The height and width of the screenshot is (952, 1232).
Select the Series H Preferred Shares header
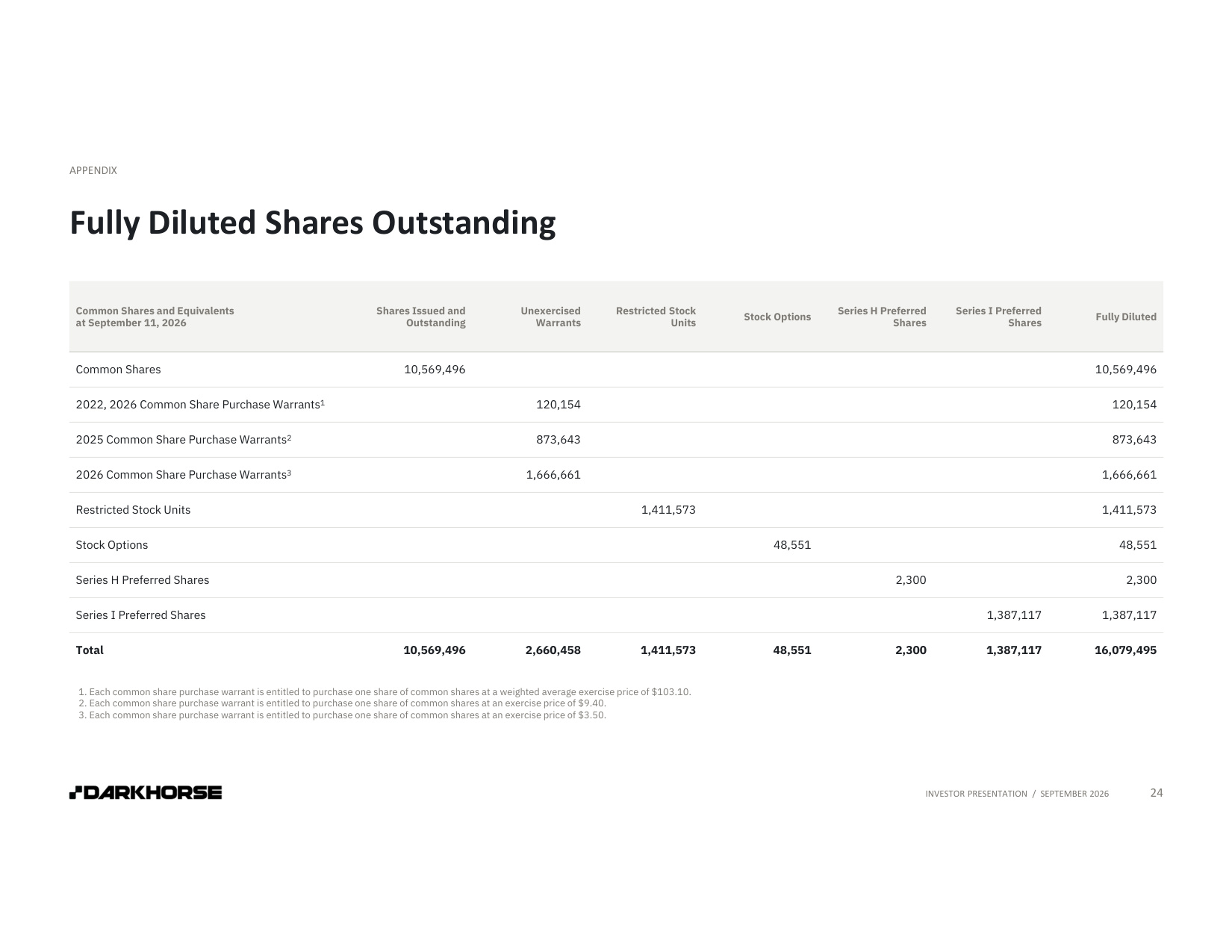coord(882,317)
